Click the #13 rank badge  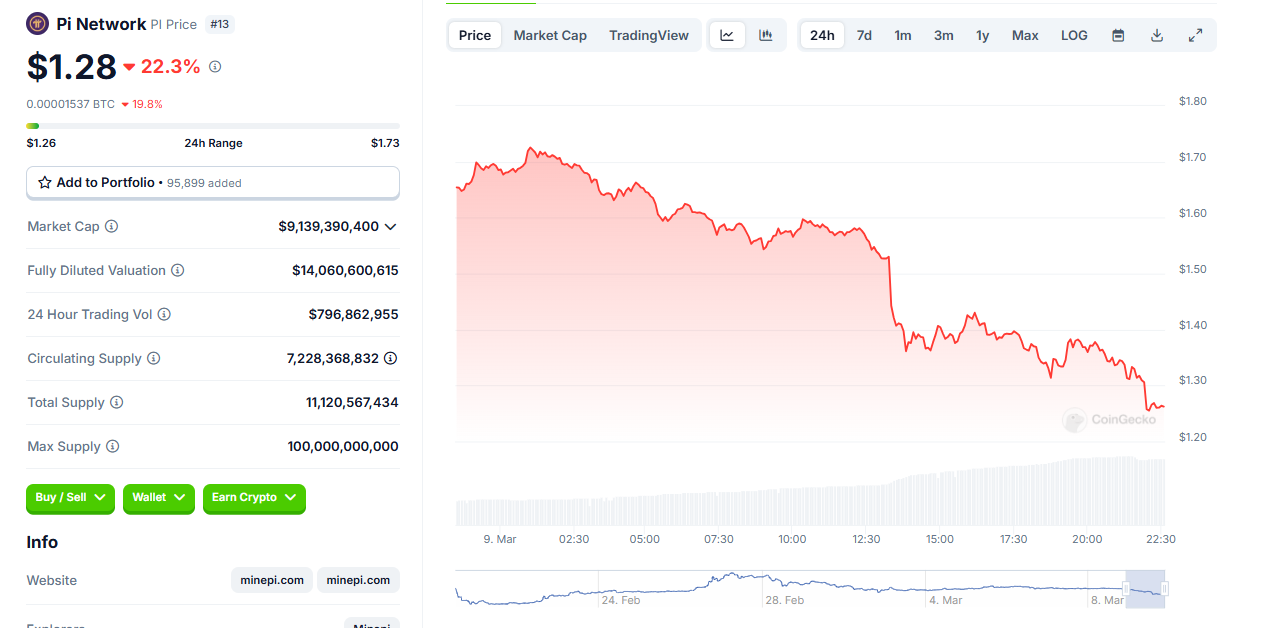tap(220, 24)
